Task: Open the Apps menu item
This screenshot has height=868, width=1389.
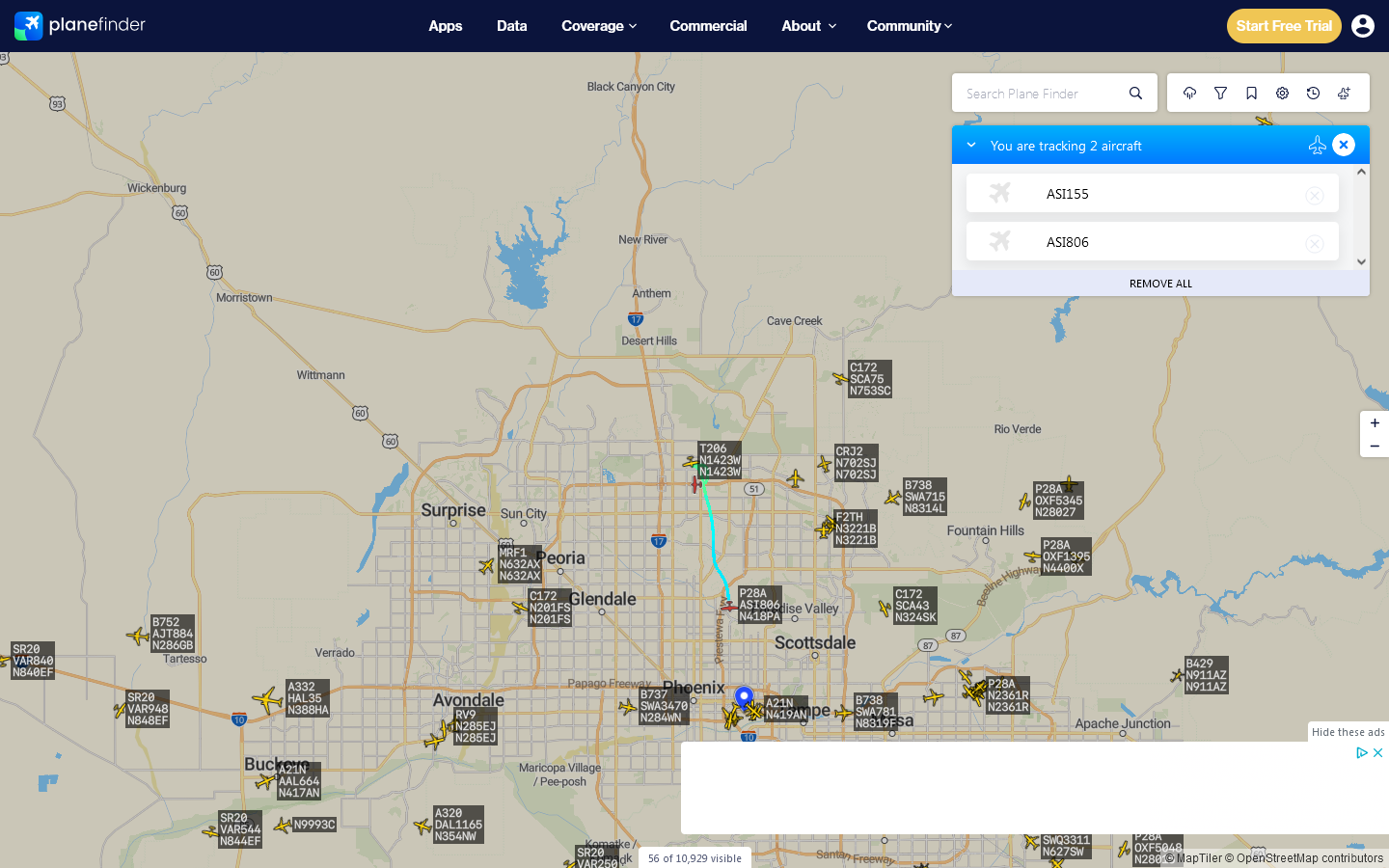Action: (x=446, y=26)
